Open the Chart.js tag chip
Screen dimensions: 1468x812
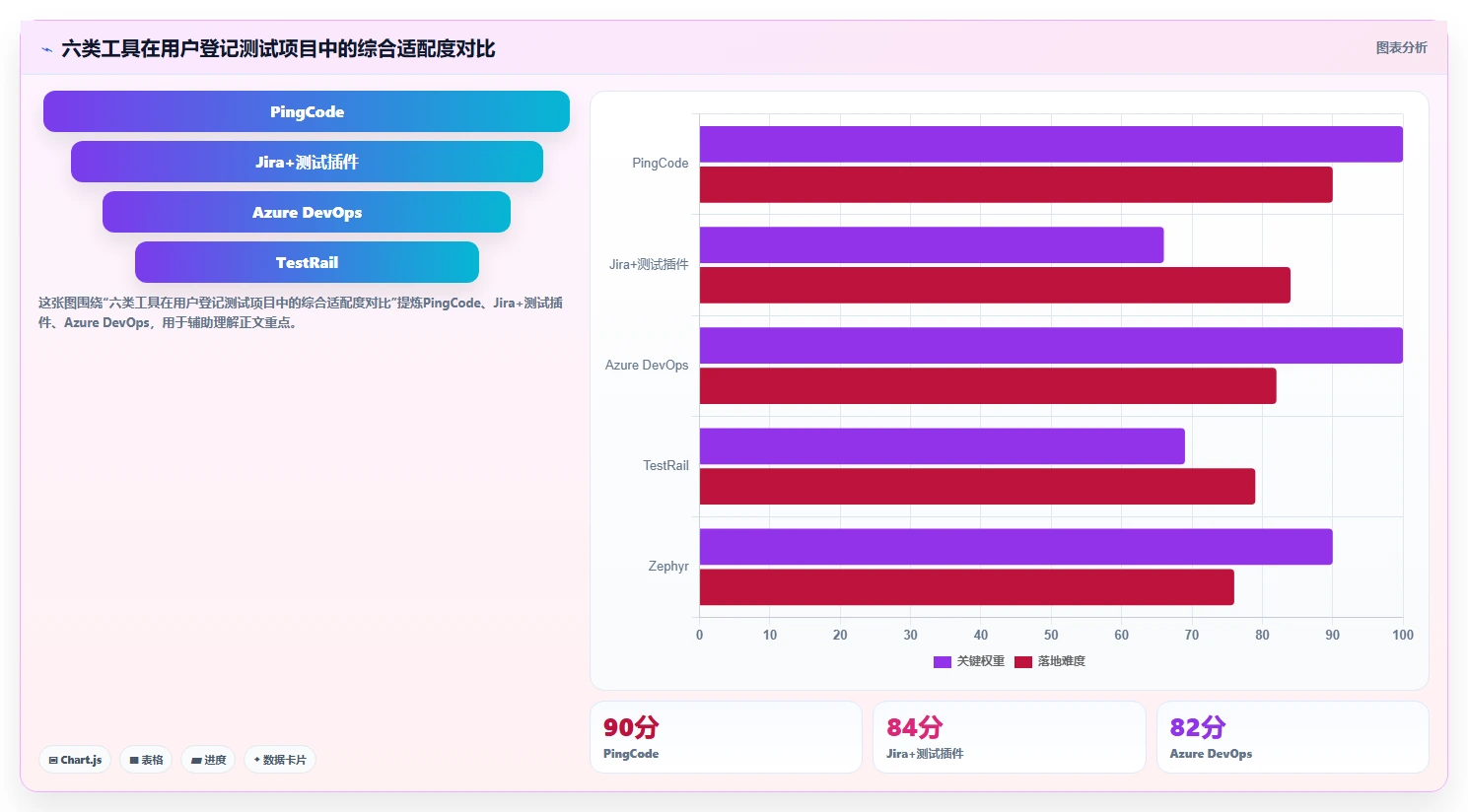point(75,760)
